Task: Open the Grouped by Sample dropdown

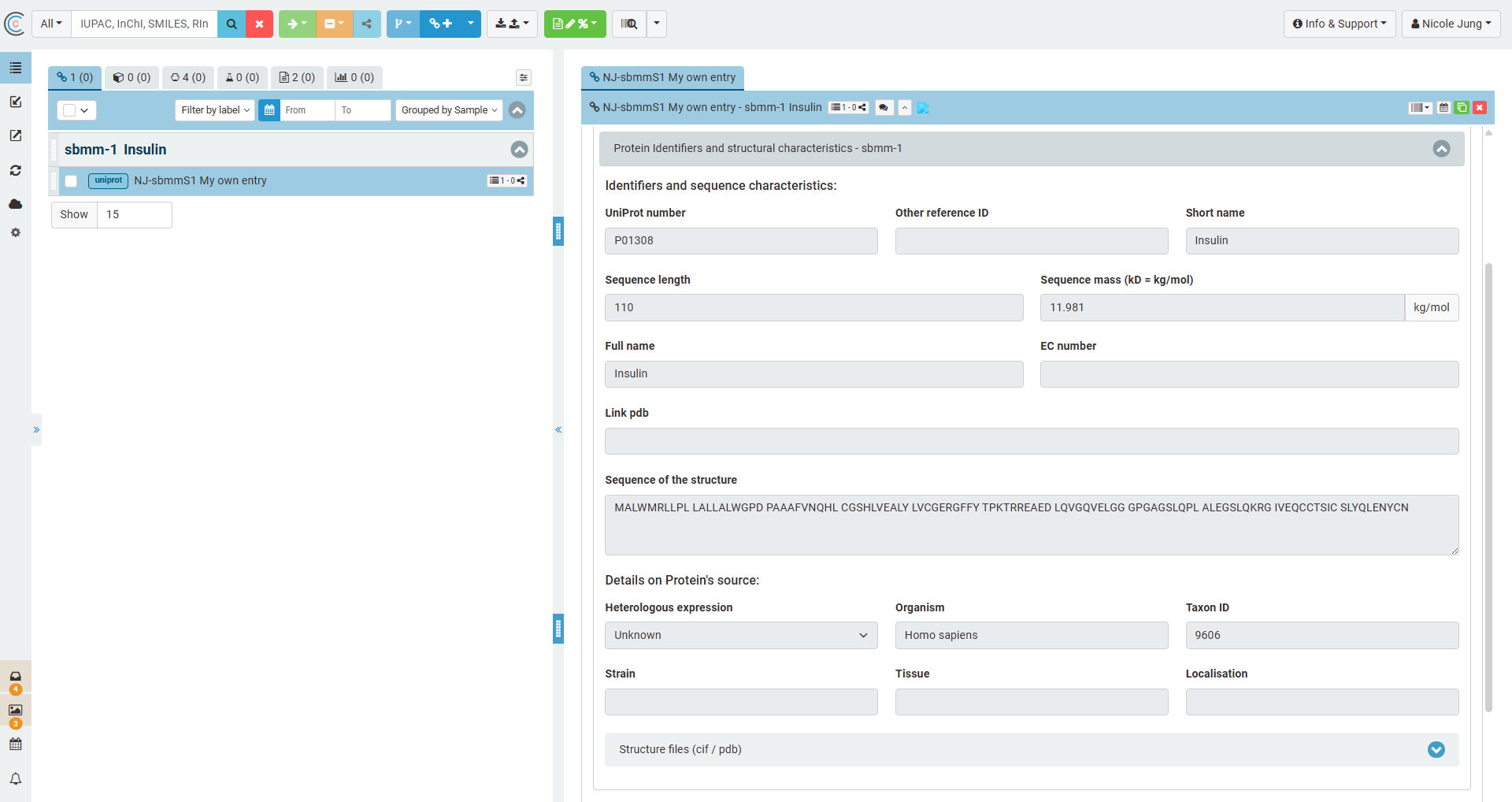Action: (x=449, y=110)
